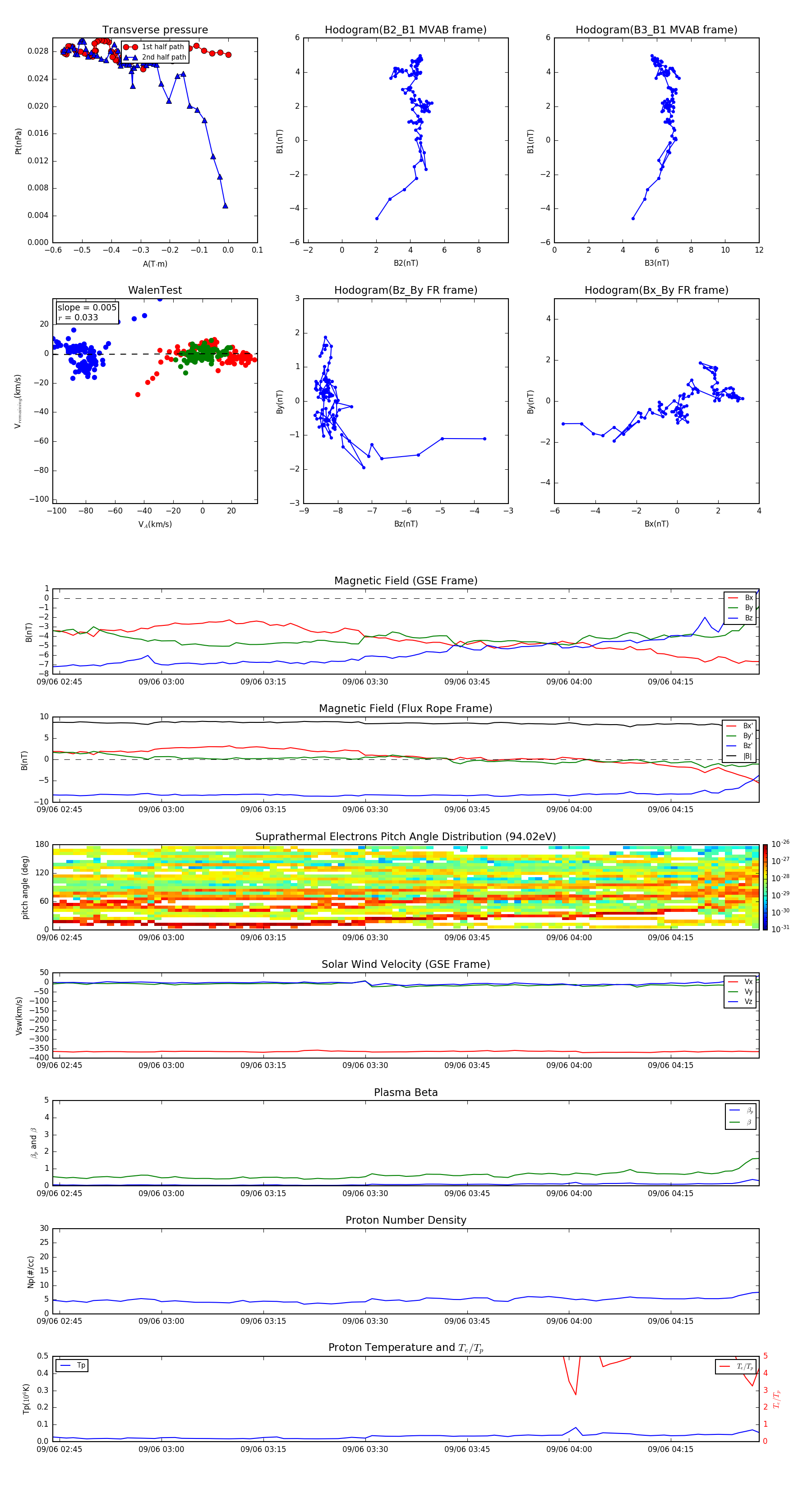Screen dimensions: 812x1489
Task: Click 'Np(#/cc)' axis label
Action: click(x=31, y=1271)
